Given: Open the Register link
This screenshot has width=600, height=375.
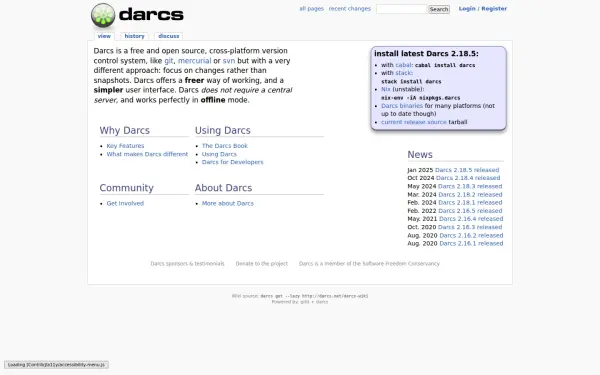Looking at the screenshot, I should coord(494,8).
